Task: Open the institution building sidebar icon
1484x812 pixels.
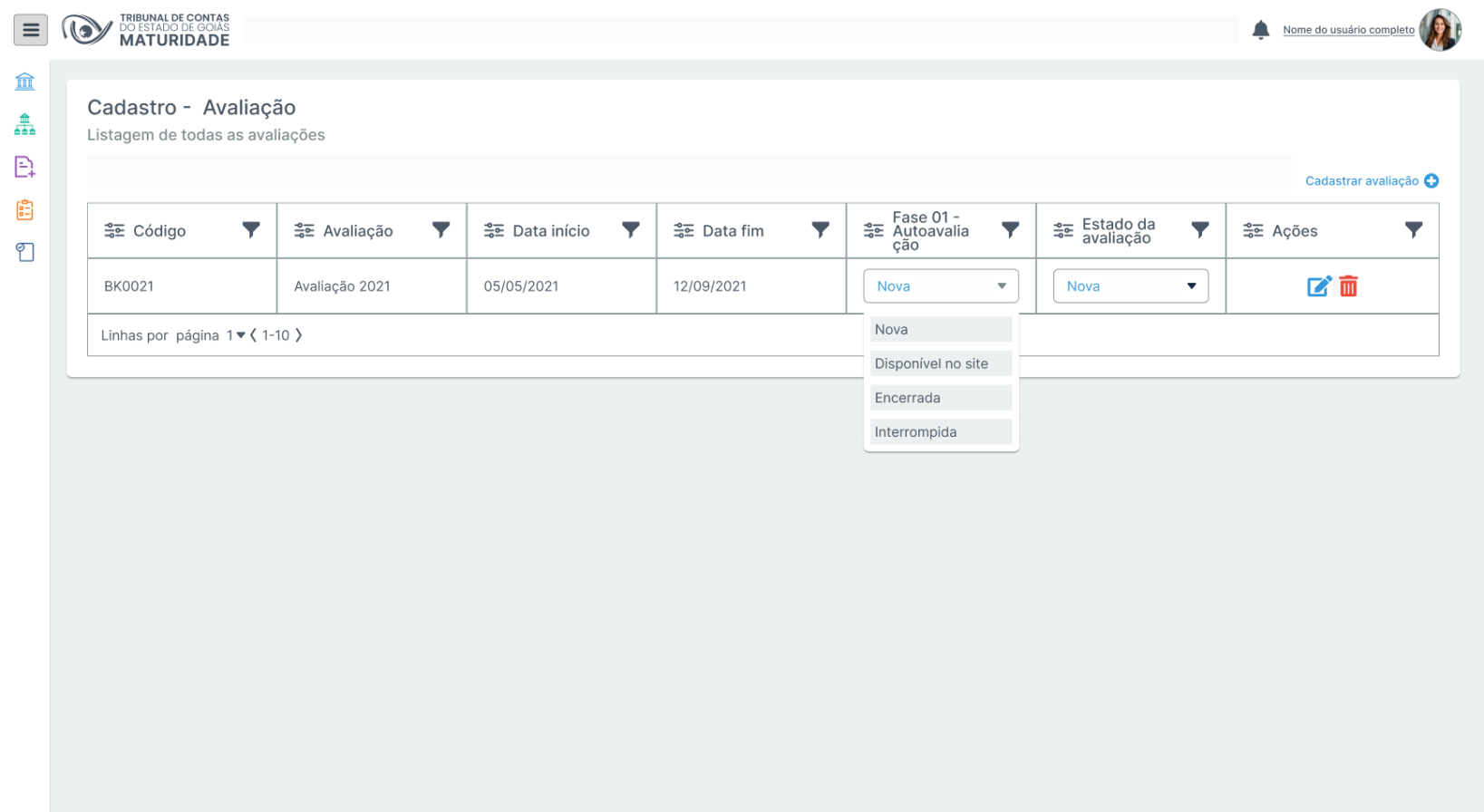Action: (x=24, y=82)
